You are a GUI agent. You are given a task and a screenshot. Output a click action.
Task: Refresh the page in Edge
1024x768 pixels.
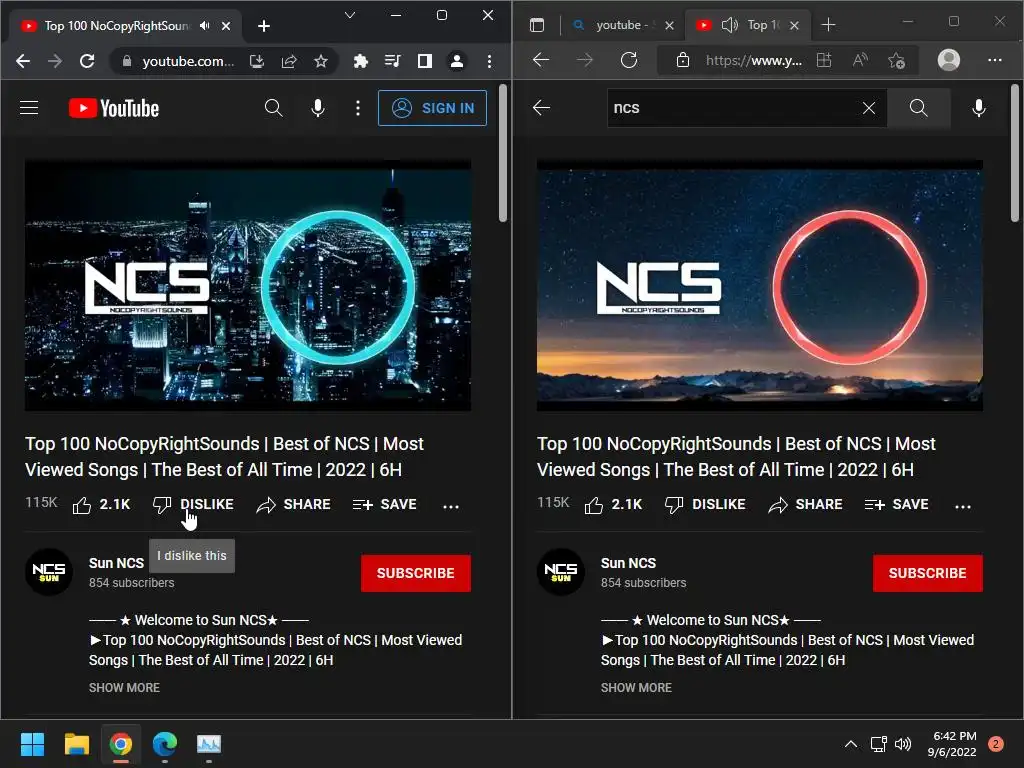(x=629, y=60)
